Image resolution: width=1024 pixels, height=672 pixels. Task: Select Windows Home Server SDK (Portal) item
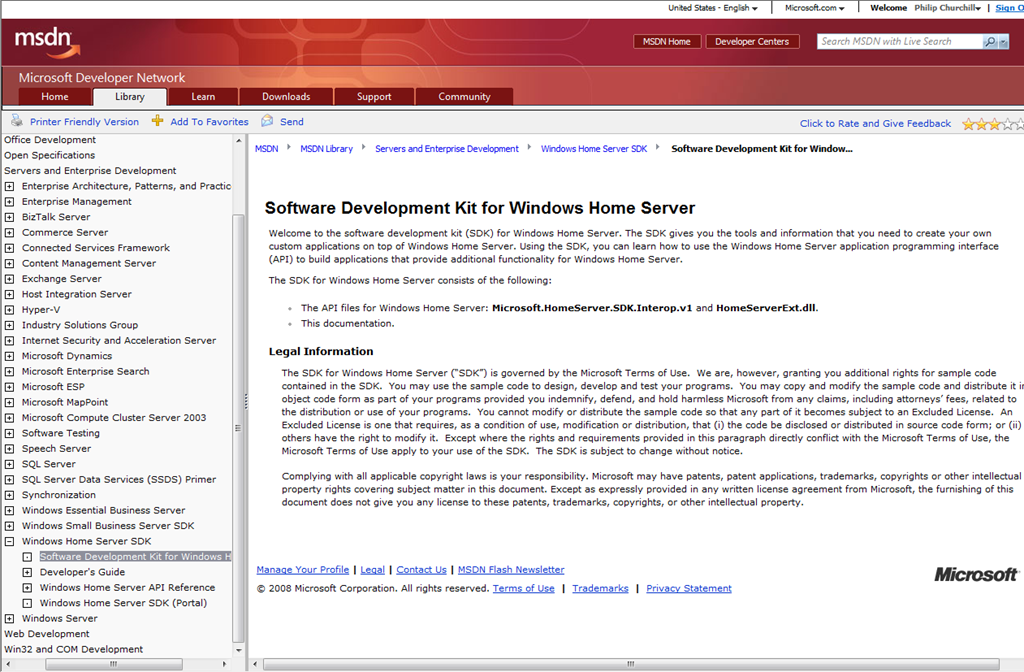tap(123, 603)
